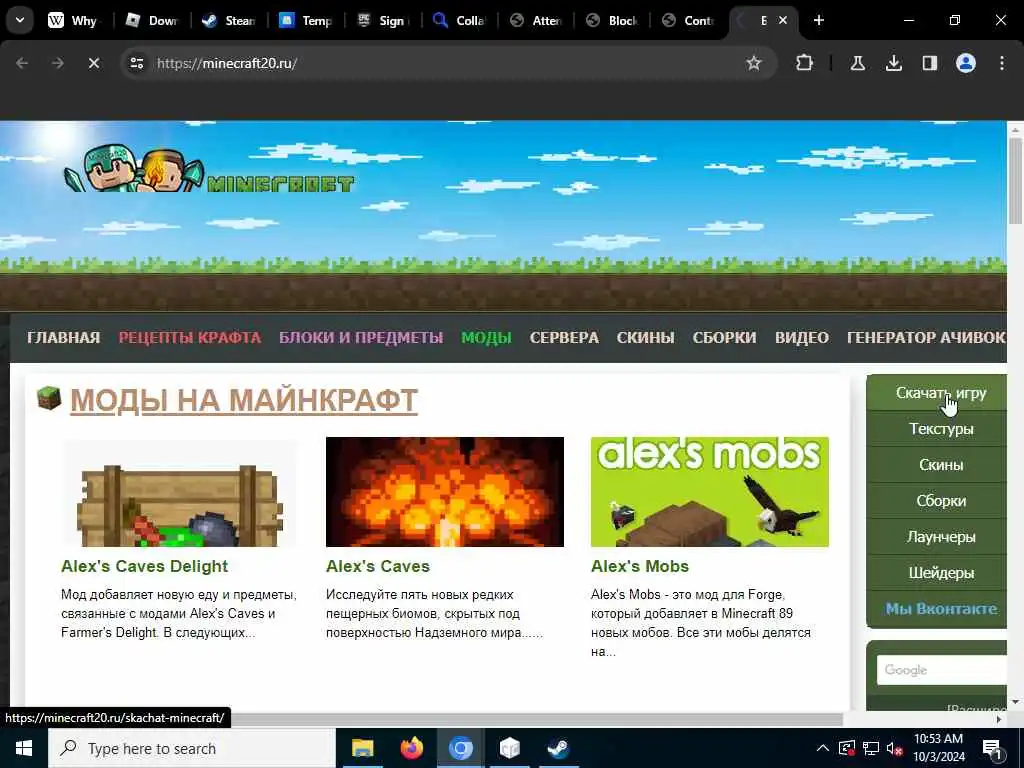Image resolution: width=1024 pixels, height=768 pixels.
Task: Open a new tab with plus
Action: (x=818, y=20)
